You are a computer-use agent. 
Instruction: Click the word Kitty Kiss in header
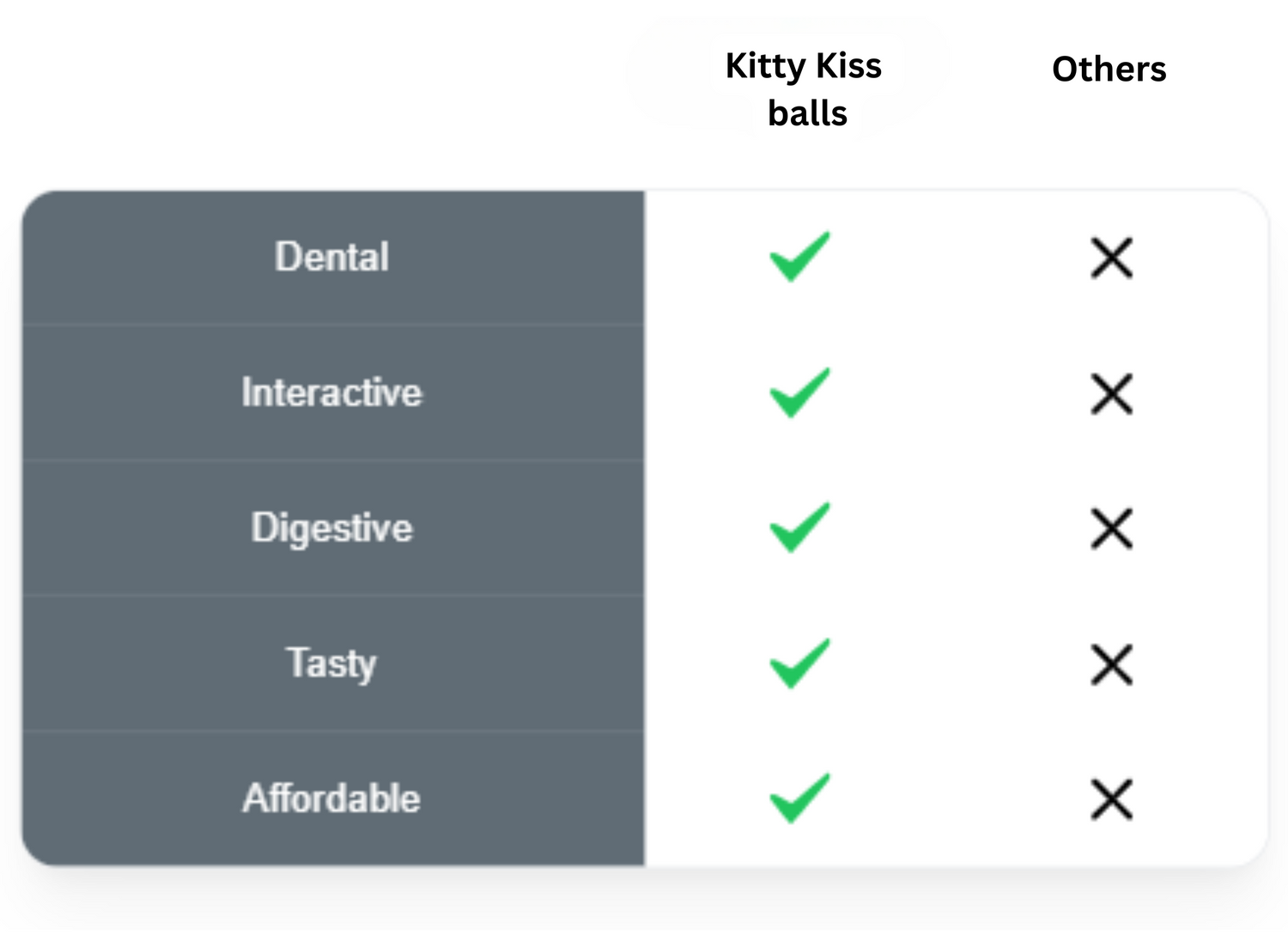[x=803, y=65]
